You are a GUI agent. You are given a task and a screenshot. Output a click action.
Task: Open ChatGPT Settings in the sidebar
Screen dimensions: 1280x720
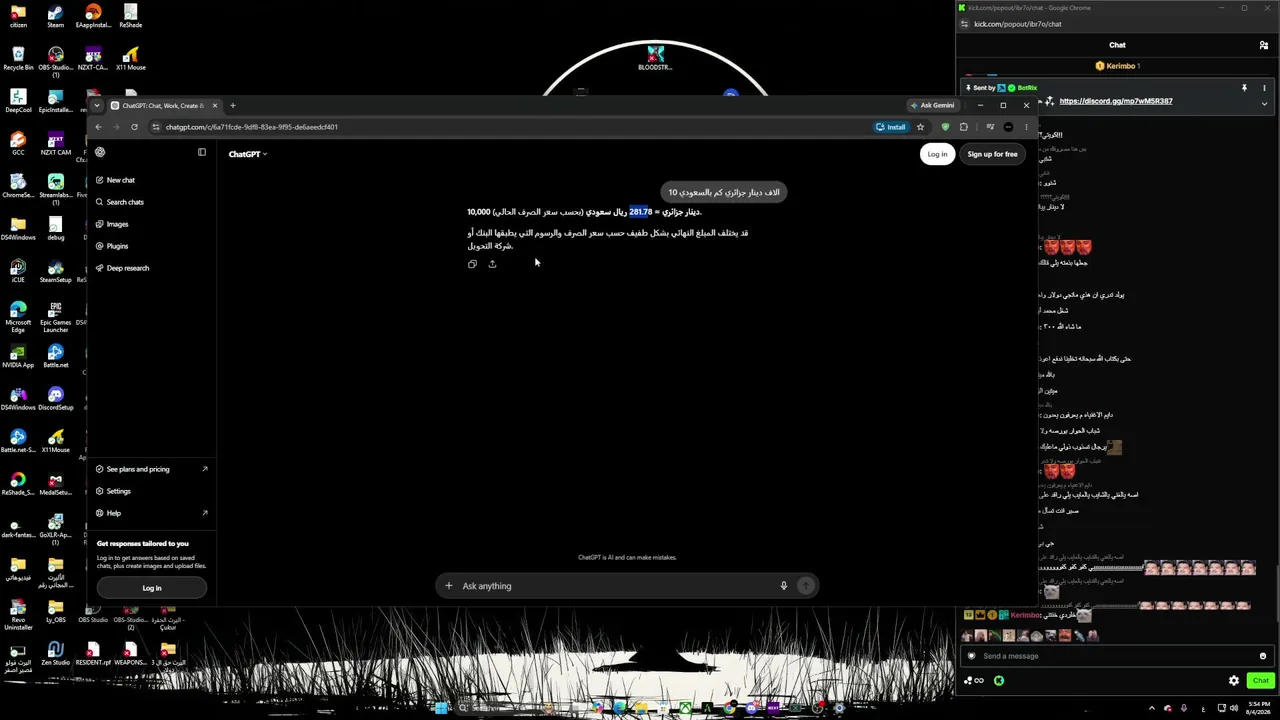click(152, 491)
